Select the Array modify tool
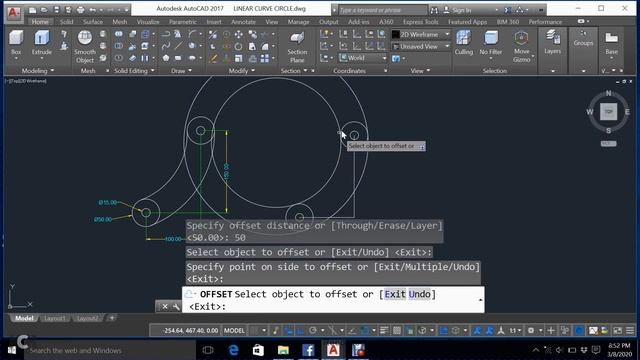This screenshot has width=640, height=360. coord(265,58)
